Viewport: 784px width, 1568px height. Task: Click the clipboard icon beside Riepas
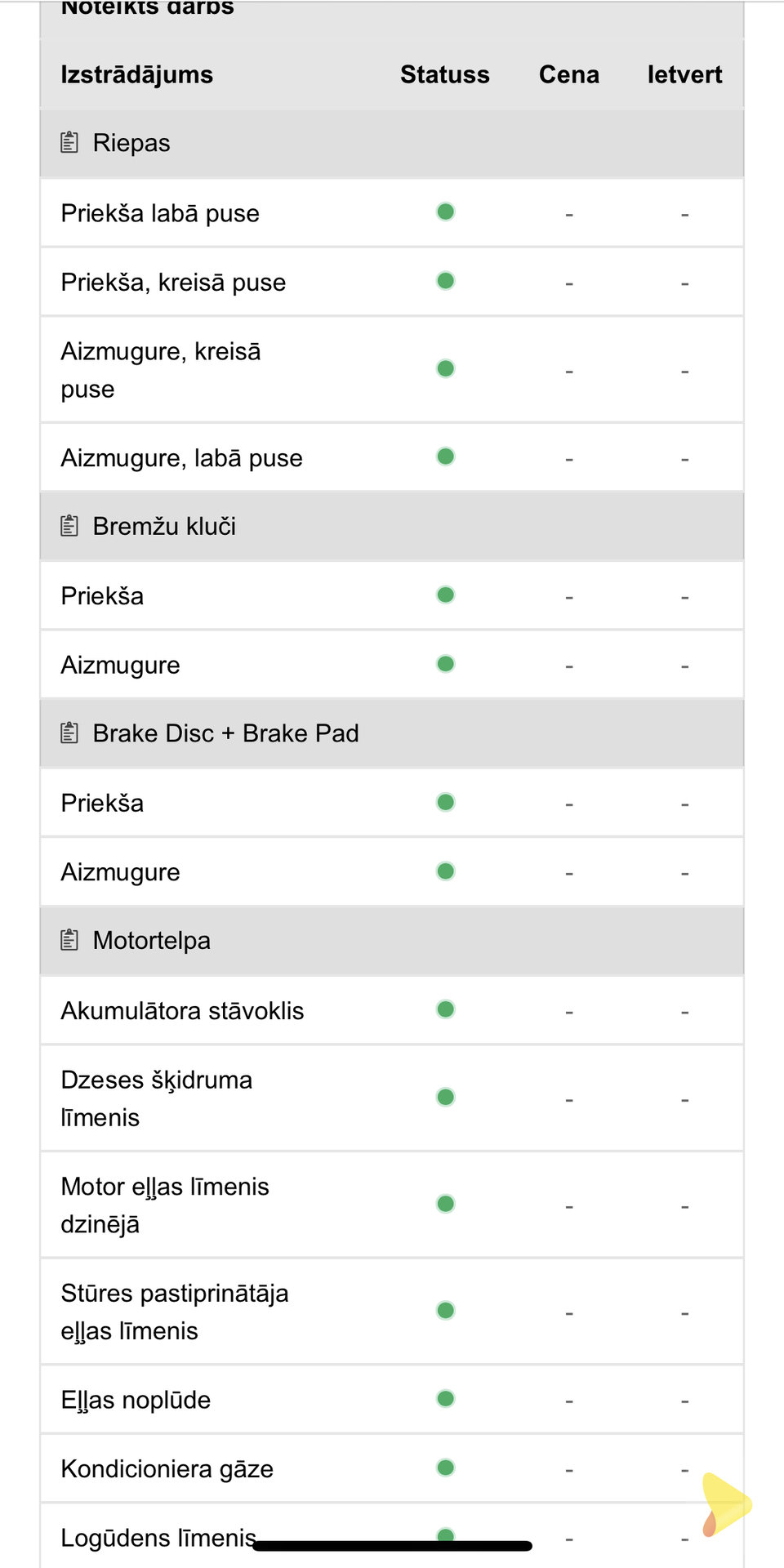tap(69, 143)
